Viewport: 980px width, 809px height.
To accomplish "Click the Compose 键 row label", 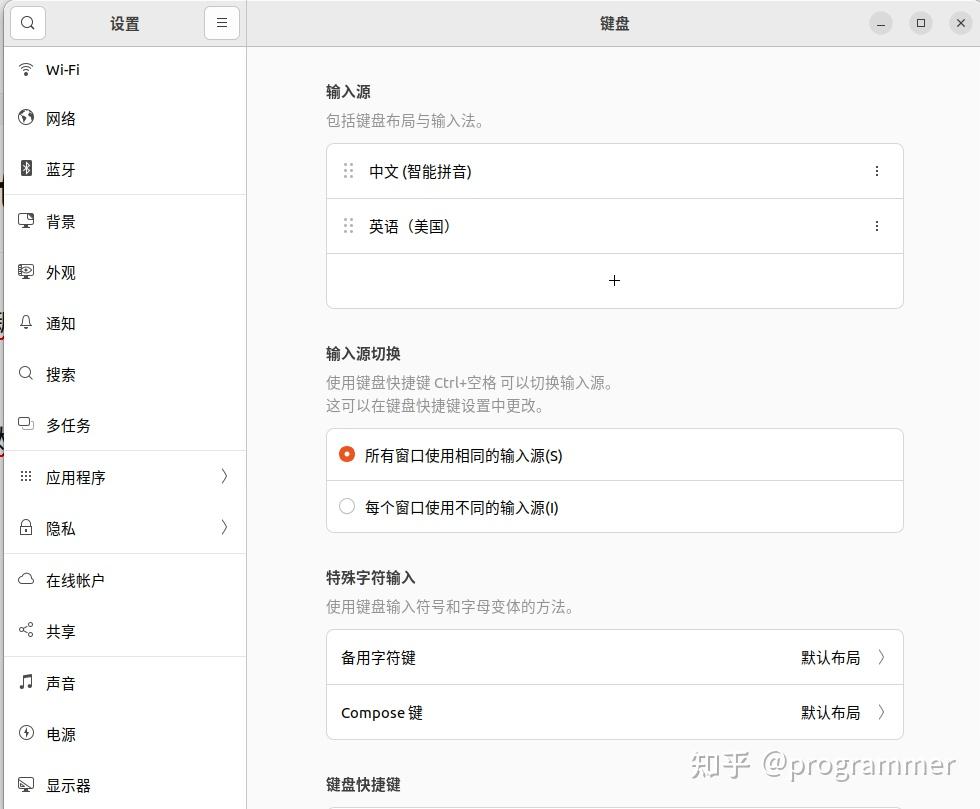I will 382,713.
